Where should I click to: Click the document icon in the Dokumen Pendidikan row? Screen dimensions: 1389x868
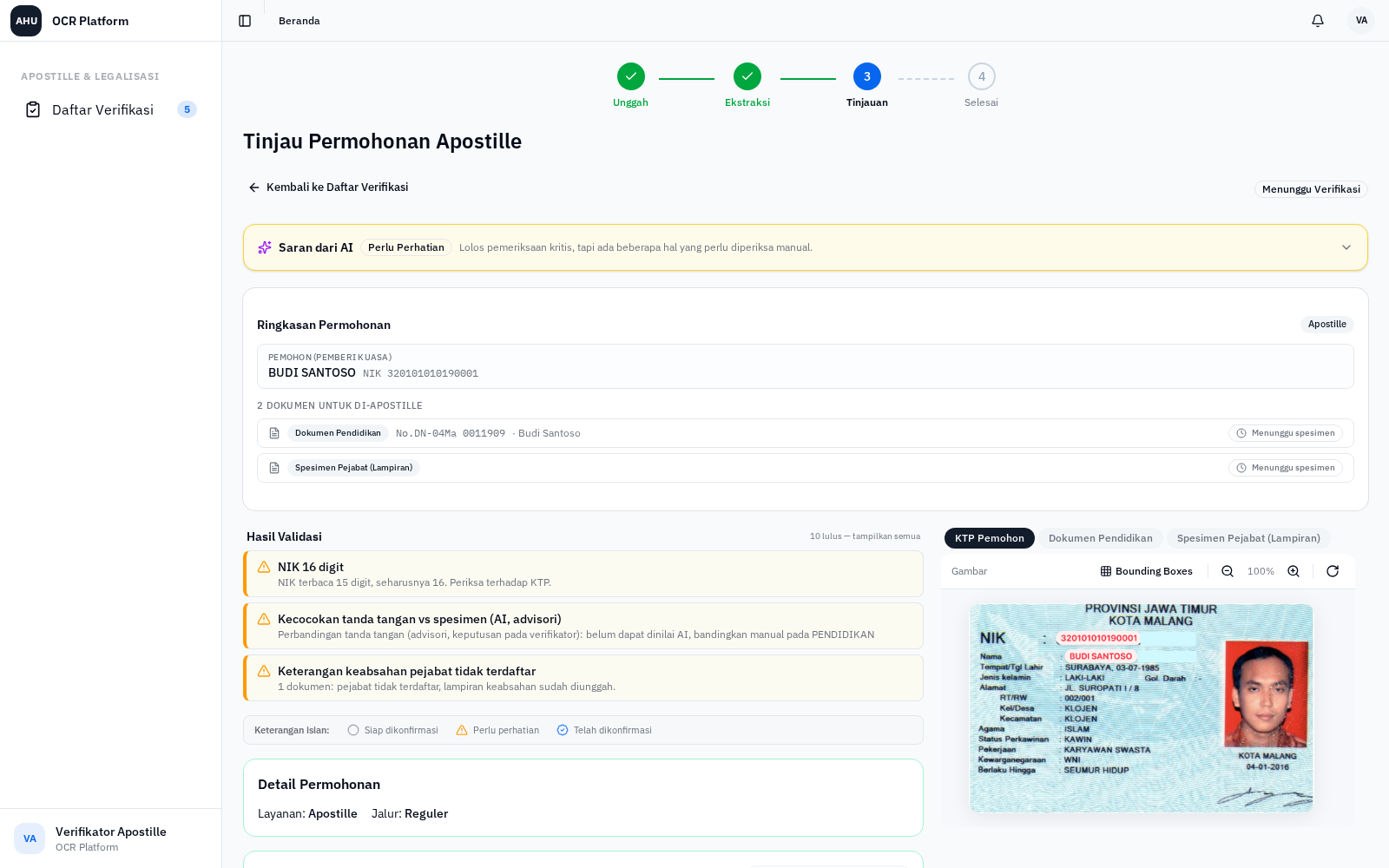click(x=274, y=433)
